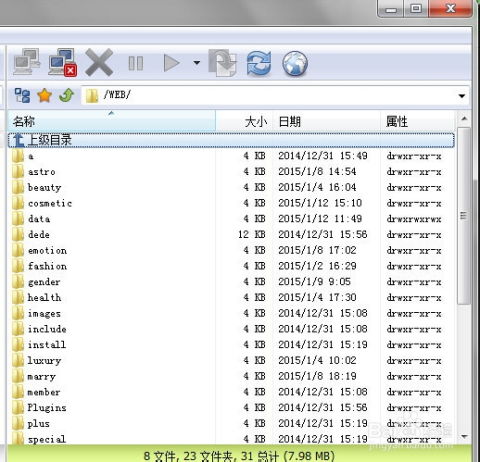Click the file list vertical scrollbar thumb
Screen dimensions: 480x462
click(x=464, y=215)
